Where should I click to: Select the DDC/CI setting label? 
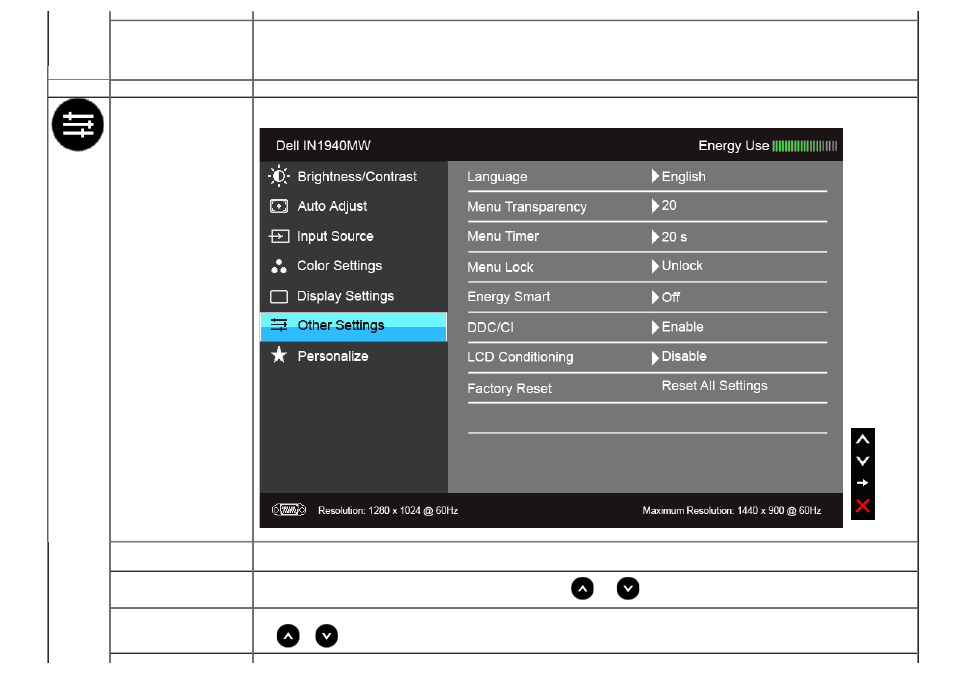tap(490, 327)
